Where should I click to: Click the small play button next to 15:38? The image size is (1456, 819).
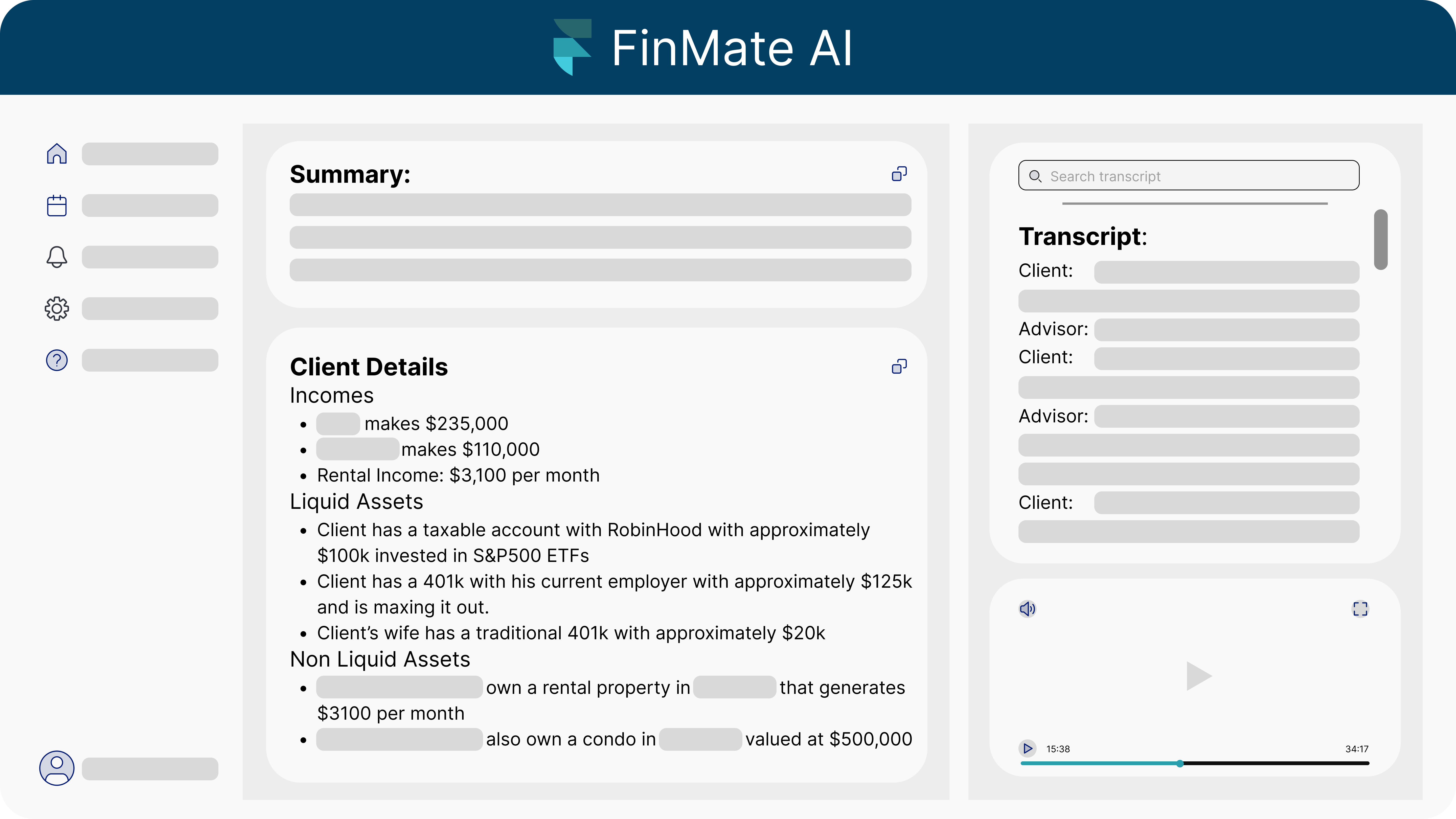1028,748
